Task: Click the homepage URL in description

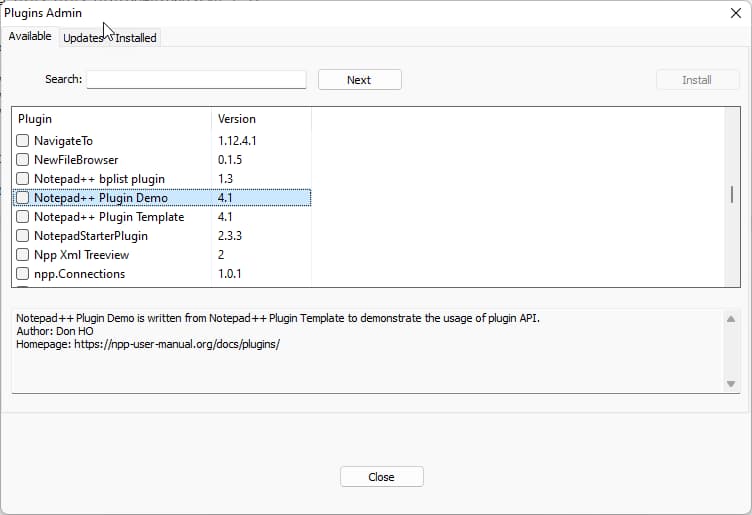Action: coord(177,344)
